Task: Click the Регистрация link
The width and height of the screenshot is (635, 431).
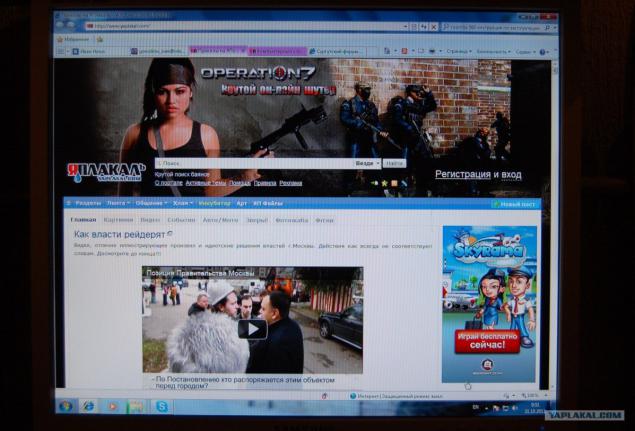Action: coord(463,175)
